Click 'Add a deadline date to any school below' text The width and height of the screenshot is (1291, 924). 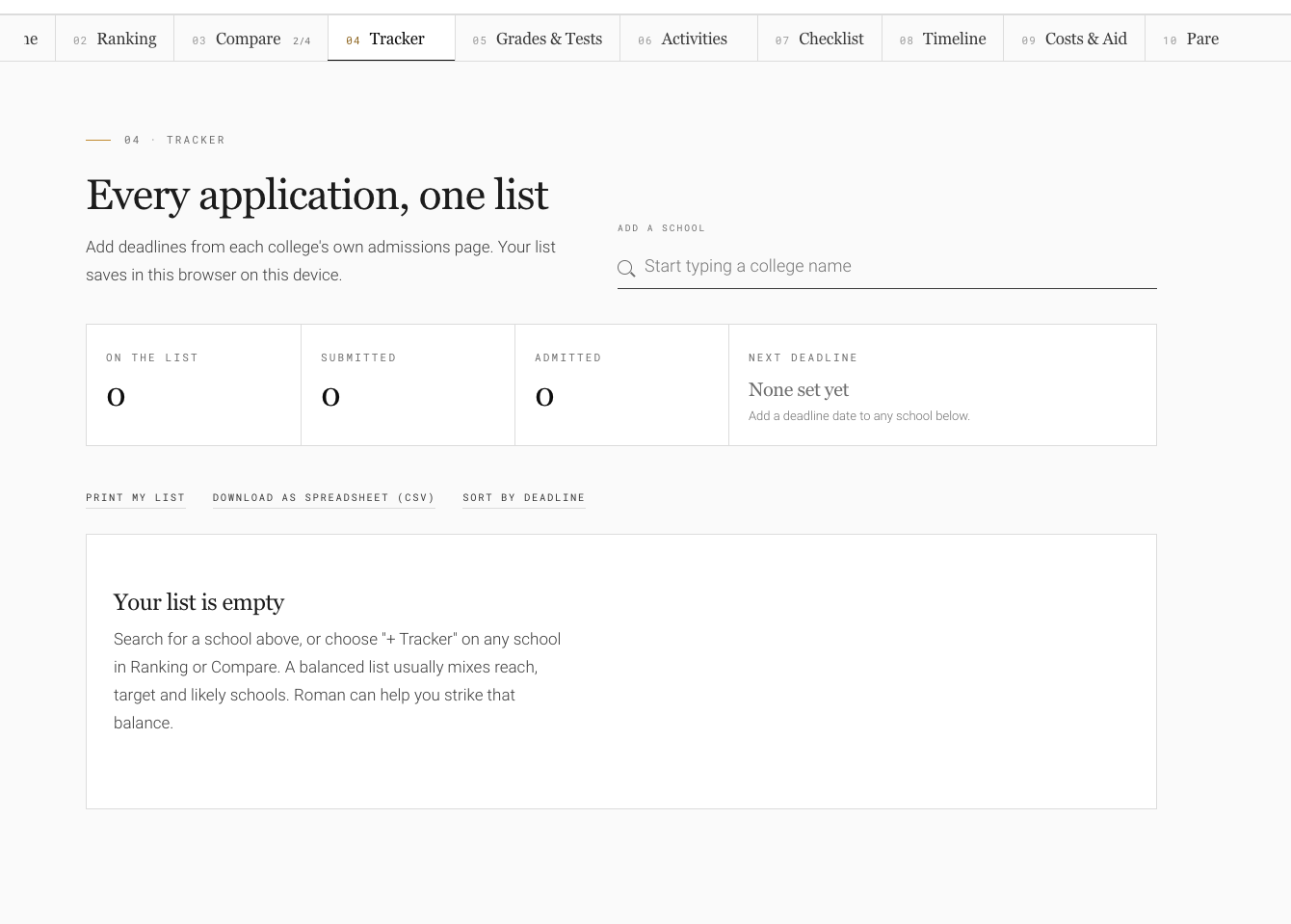pos(859,416)
